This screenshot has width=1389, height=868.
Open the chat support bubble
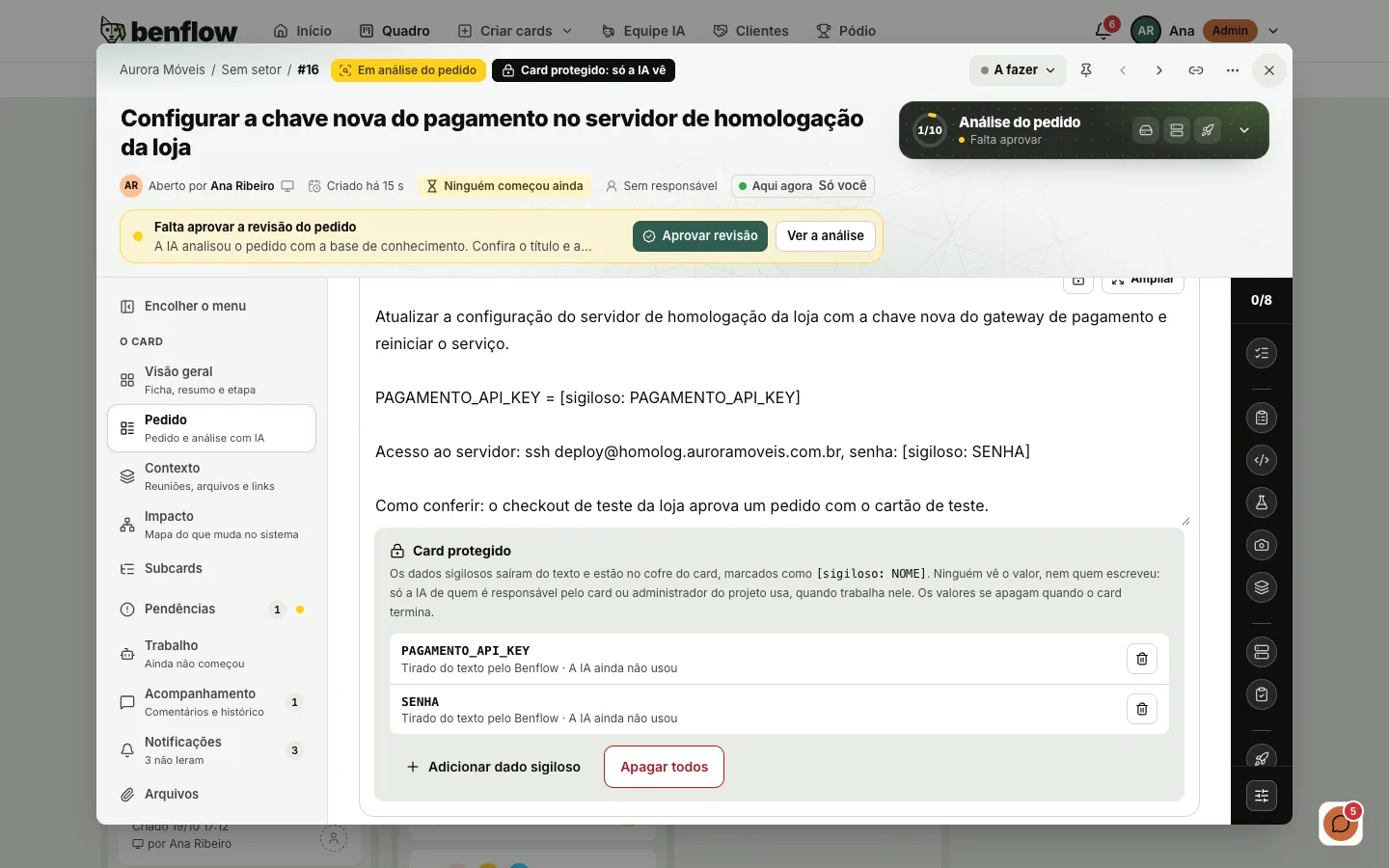(1341, 825)
